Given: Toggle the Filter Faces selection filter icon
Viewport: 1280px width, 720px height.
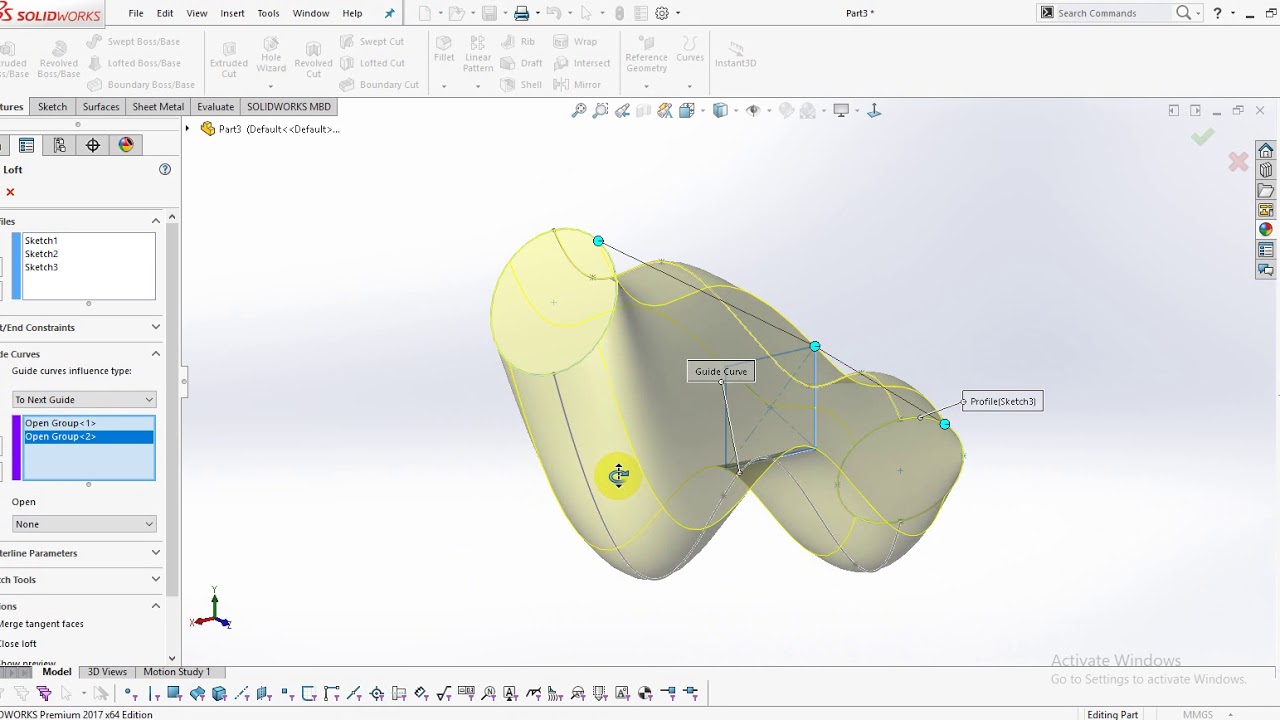Looking at the screenshot, I should pos(175,693).
